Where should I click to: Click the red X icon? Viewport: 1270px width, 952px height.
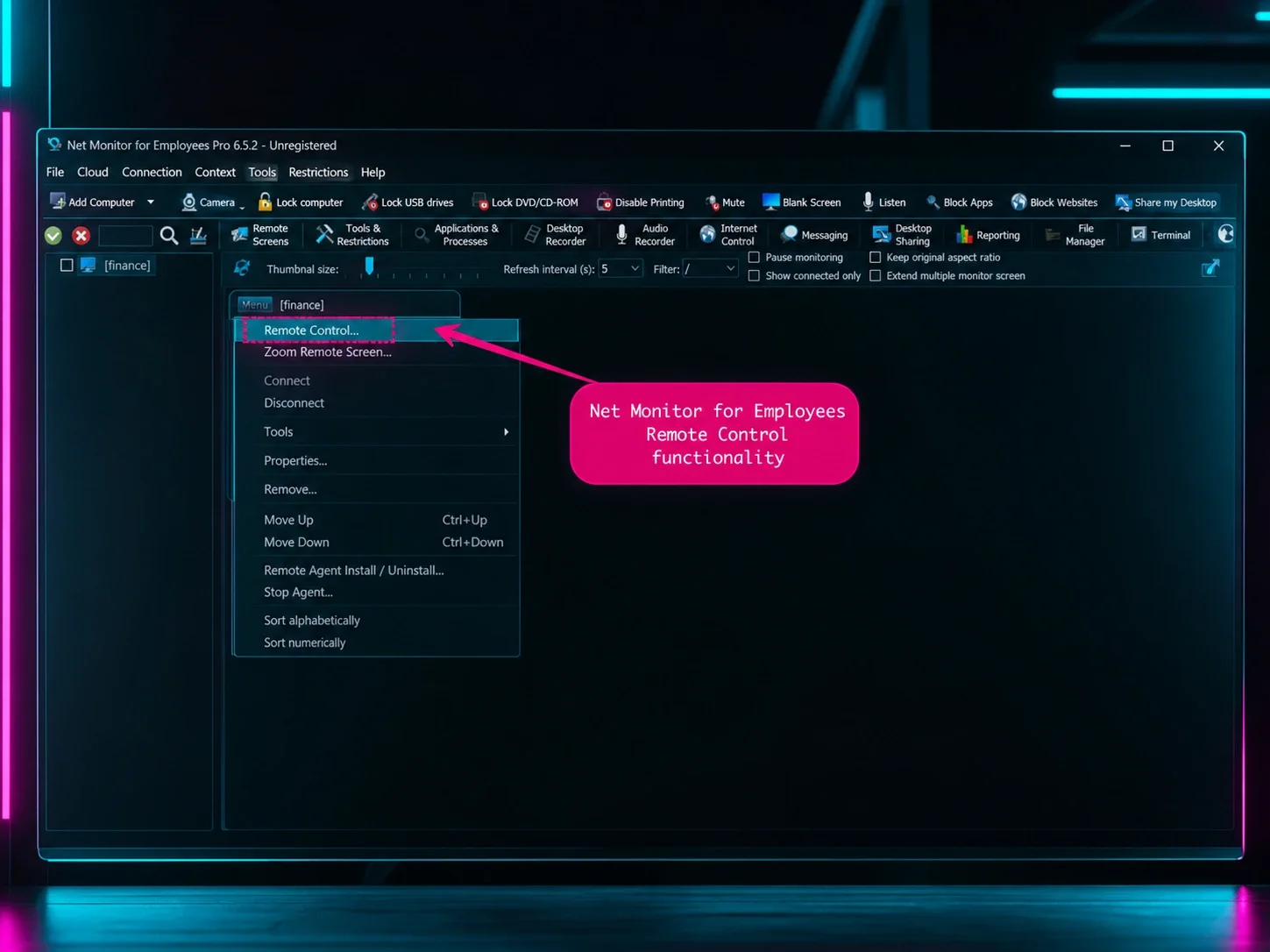point(82,235)
